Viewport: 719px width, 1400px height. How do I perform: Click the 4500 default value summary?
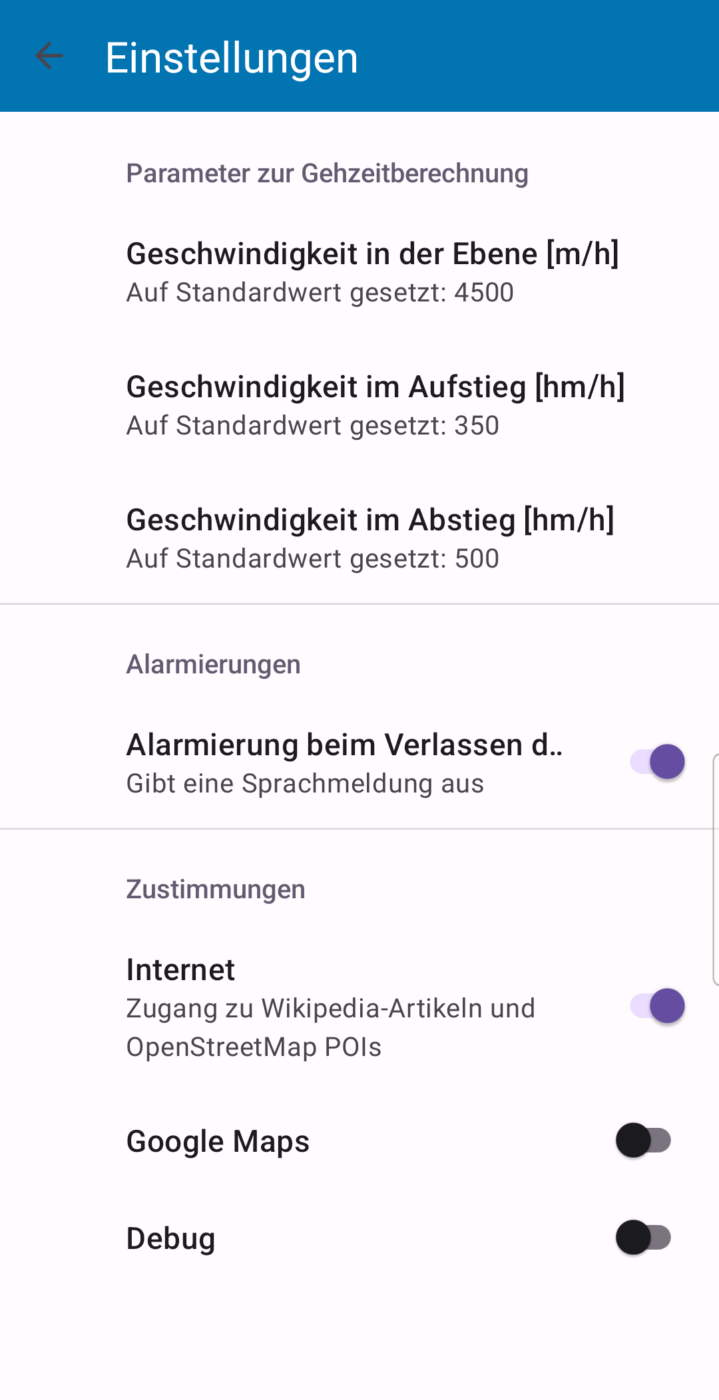319,293
